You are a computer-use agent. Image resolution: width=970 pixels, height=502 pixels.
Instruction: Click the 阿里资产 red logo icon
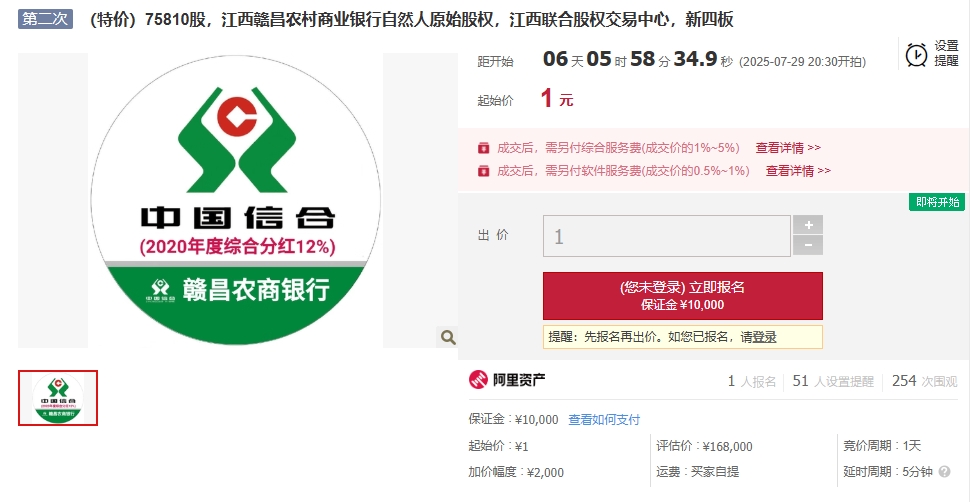coord(478,380)
